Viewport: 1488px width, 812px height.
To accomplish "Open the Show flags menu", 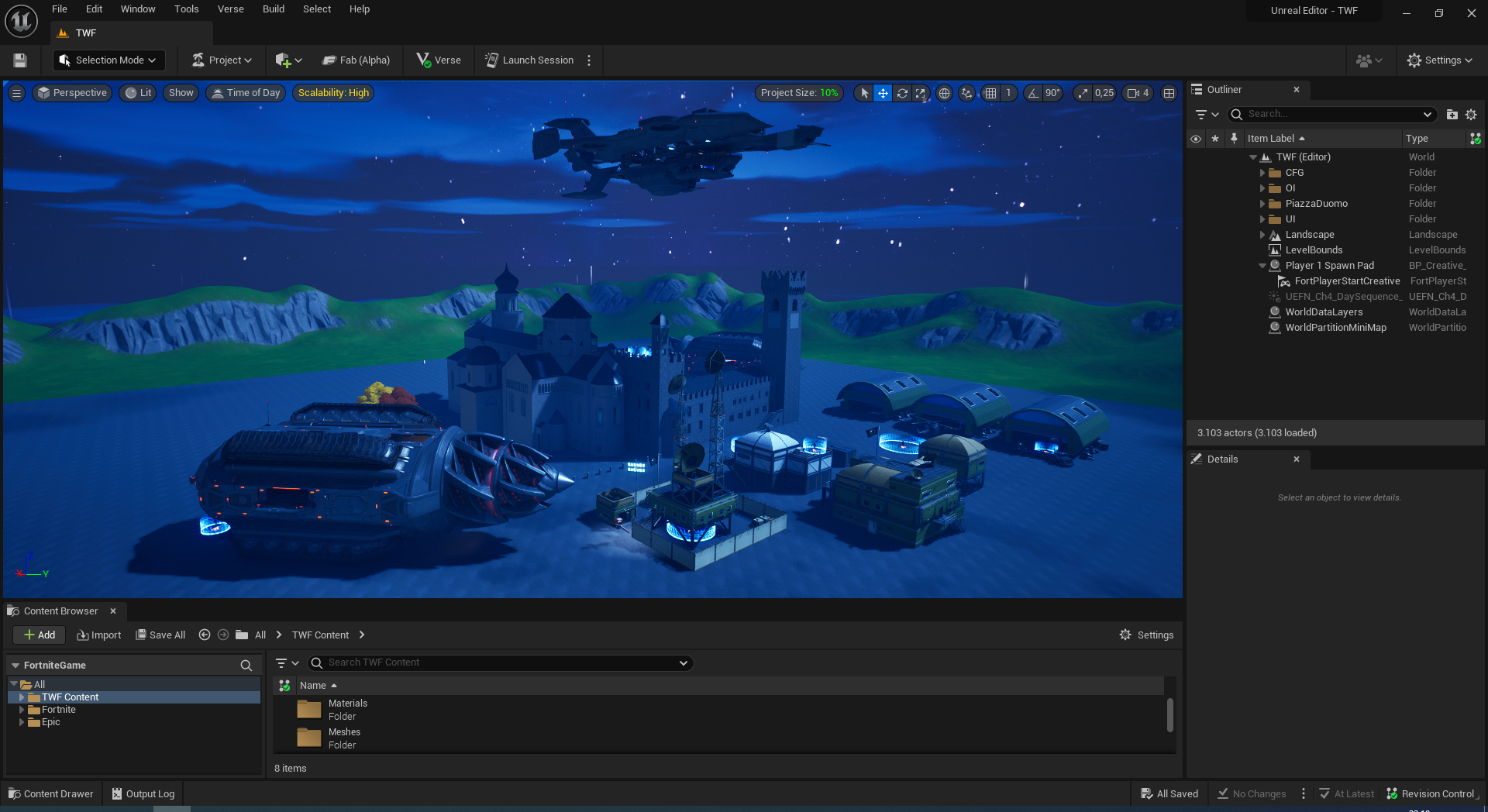I will point(181,93).
